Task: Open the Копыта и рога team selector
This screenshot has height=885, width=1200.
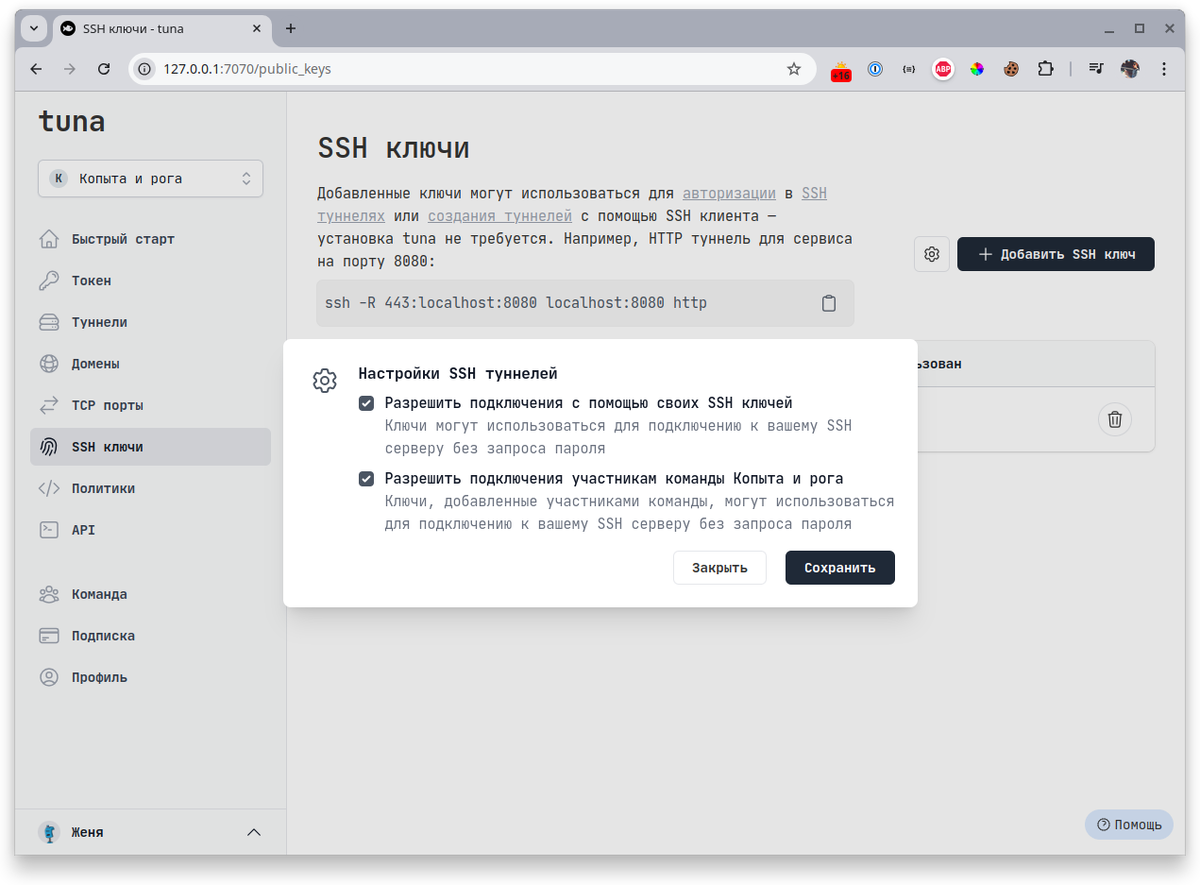Action: (x=150, y=178)
